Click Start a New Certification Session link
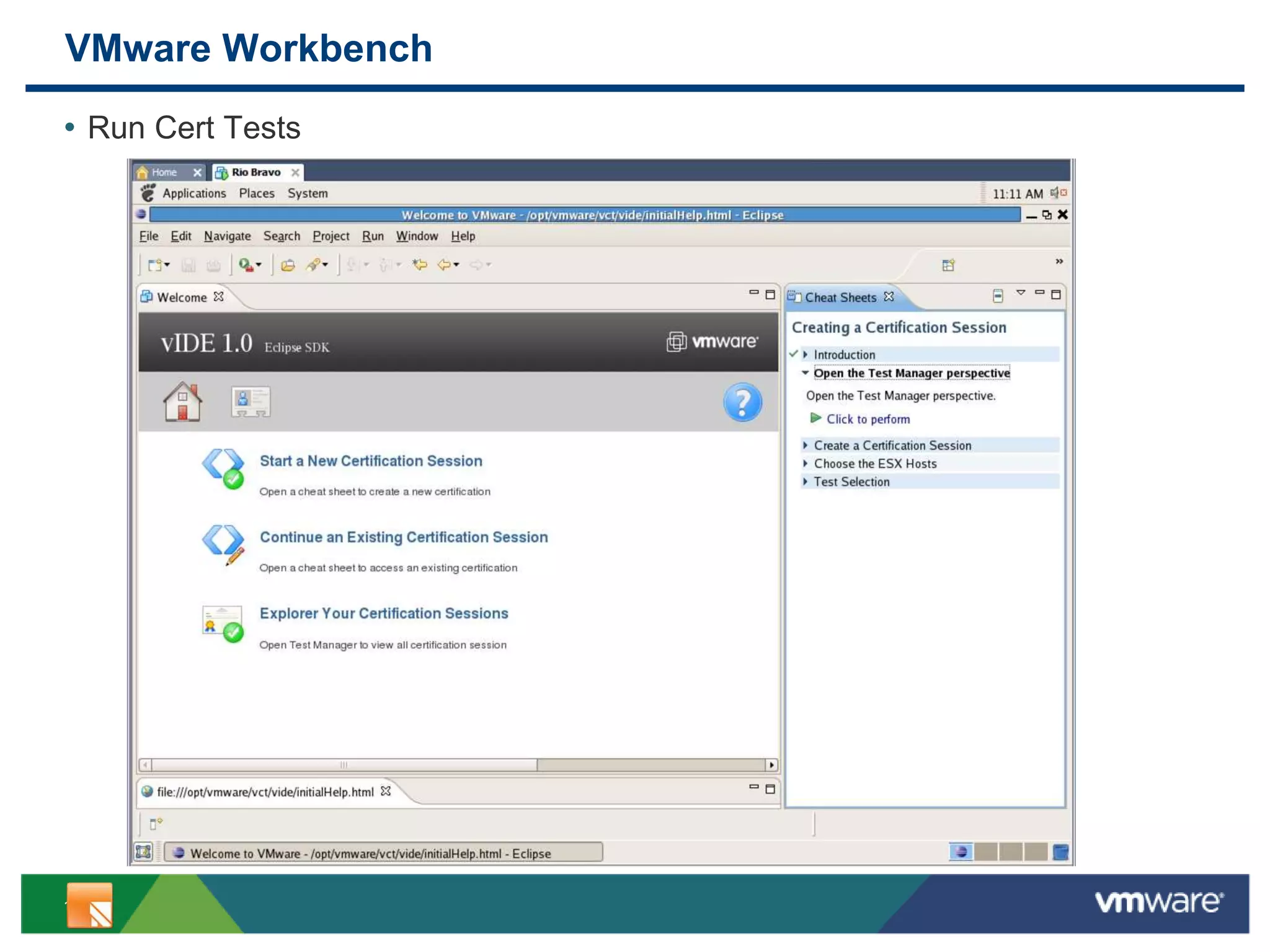 click(371, 461)
